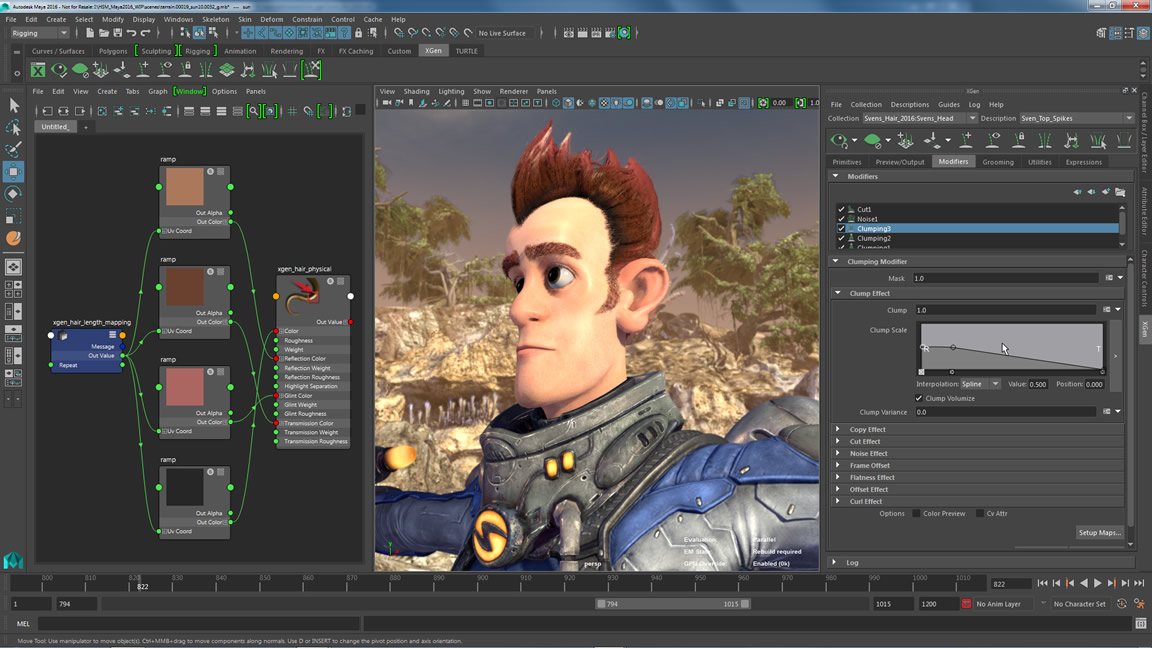
Task: Click the current frame field showing 822
Action: (x=1010, y=584)
